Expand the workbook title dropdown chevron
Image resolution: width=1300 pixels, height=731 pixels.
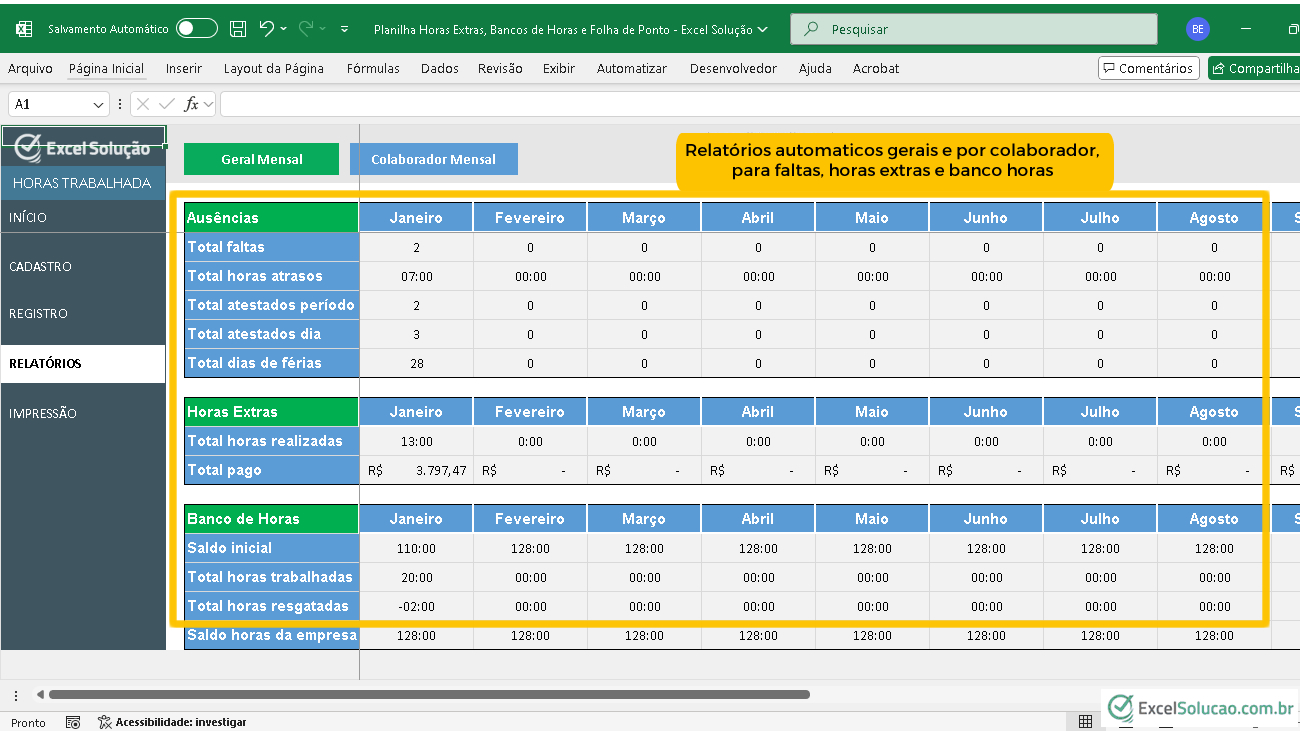pos(763,30)
